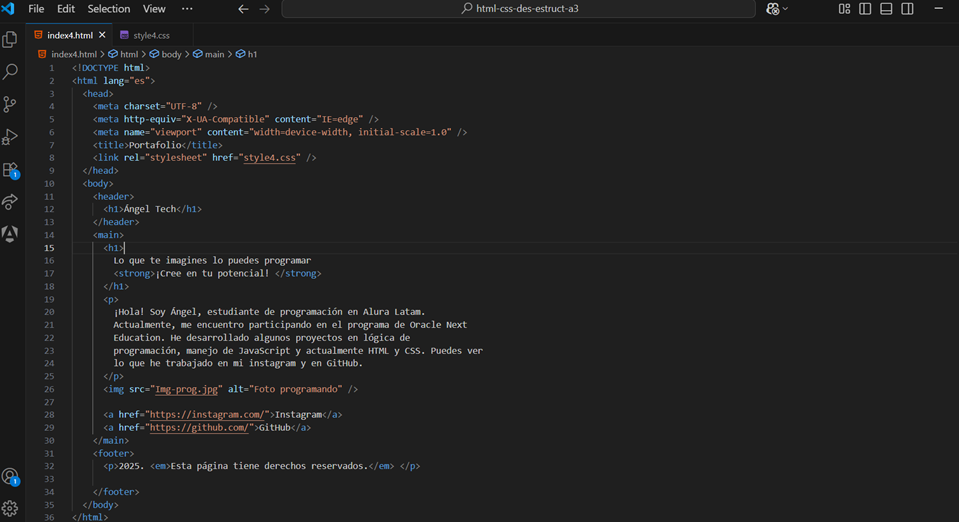The image size is (959, 522).
Task: Click the html-css-des-estruct-a3 search box
Action: (x=519, y=9)
